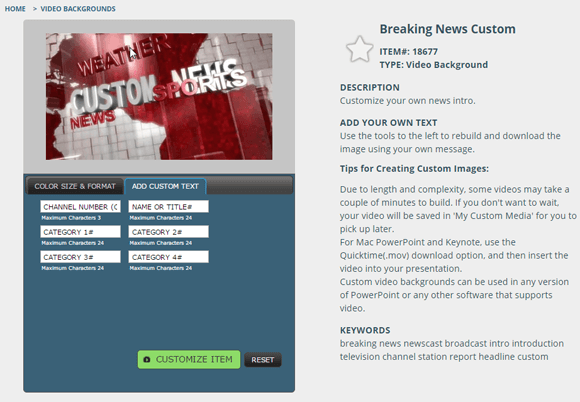Image resolution: width=580 pixels, height=402 pixels.
Task: Open the HOME breadcrumb link
Action: click(x=15, y=9)
